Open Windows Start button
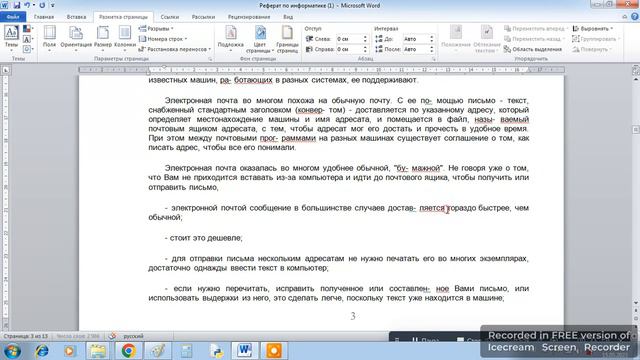The image size is (640, 360). pyautogui.click(x=12, y=351)
